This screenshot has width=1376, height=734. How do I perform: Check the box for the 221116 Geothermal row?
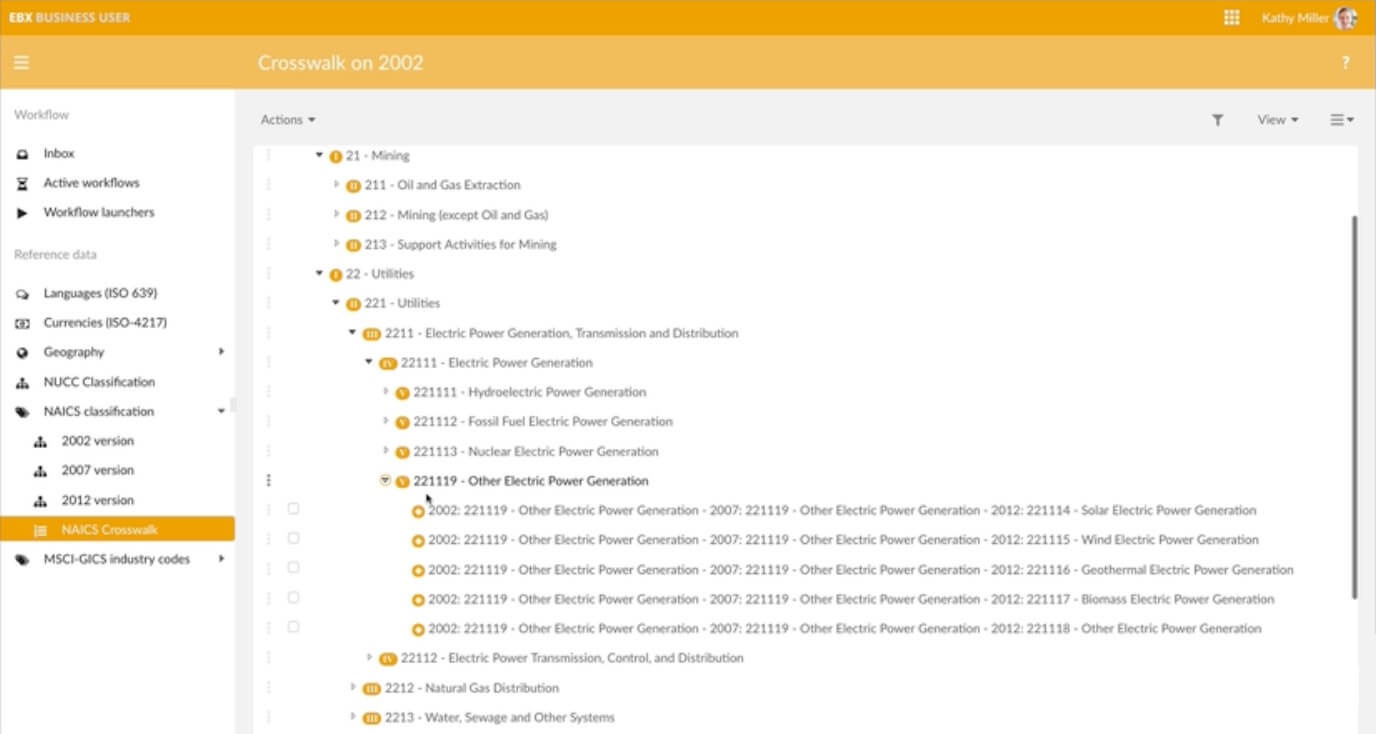293,568
